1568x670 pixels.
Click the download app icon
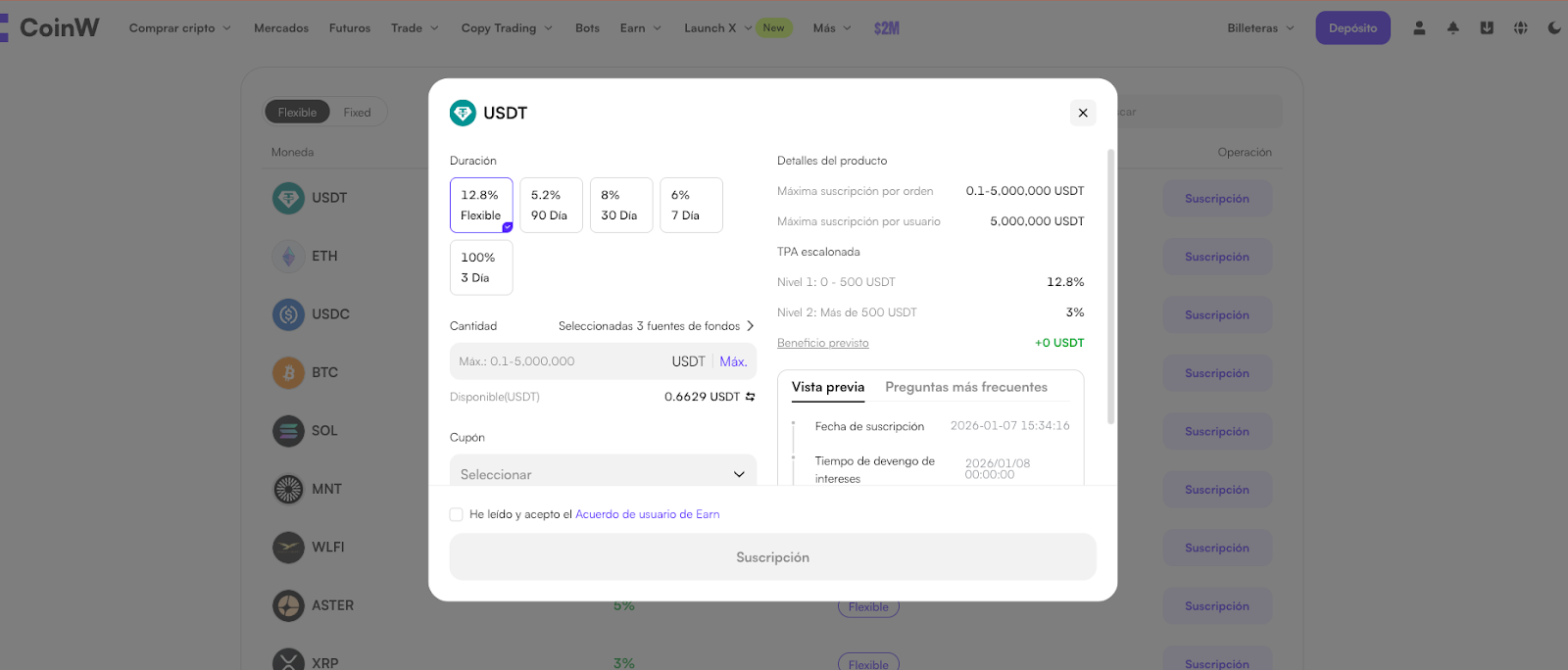[x=1487, y=28]
